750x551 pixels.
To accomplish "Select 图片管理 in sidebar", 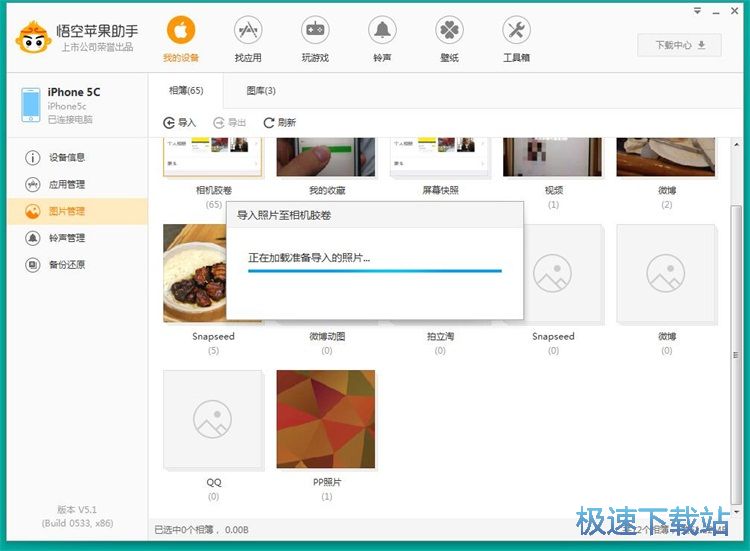I will [77, 211].
